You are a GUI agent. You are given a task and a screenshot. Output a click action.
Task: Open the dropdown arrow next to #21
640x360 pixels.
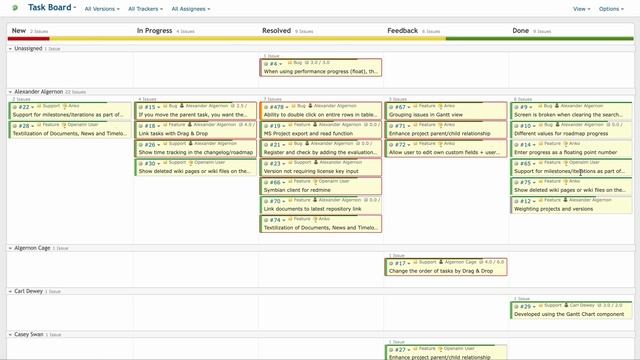pyautogui.click(x=284, y=145)
